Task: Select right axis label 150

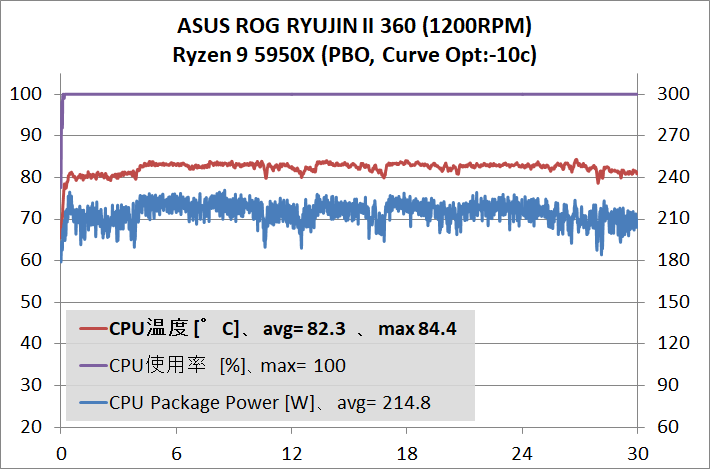Action: pyautogui.click(x=673, y=302)
